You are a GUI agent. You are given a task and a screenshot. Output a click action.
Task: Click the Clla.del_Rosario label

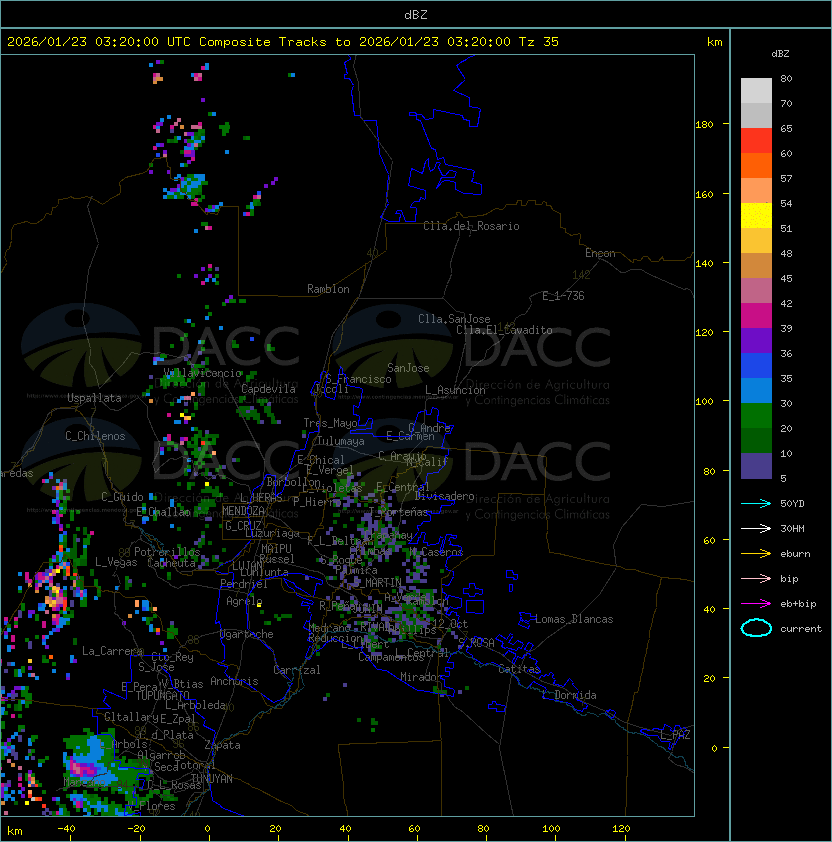coord(471,226)
